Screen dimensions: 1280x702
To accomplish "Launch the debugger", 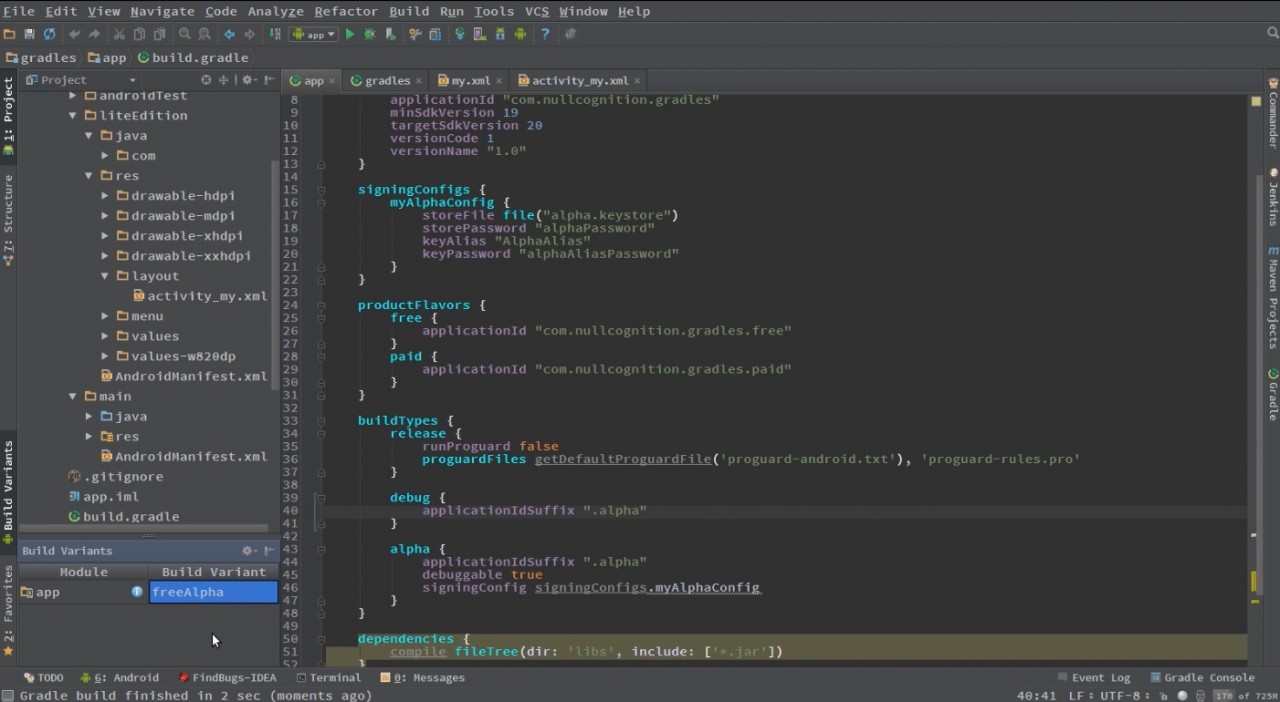I will [x=368, y=34].
